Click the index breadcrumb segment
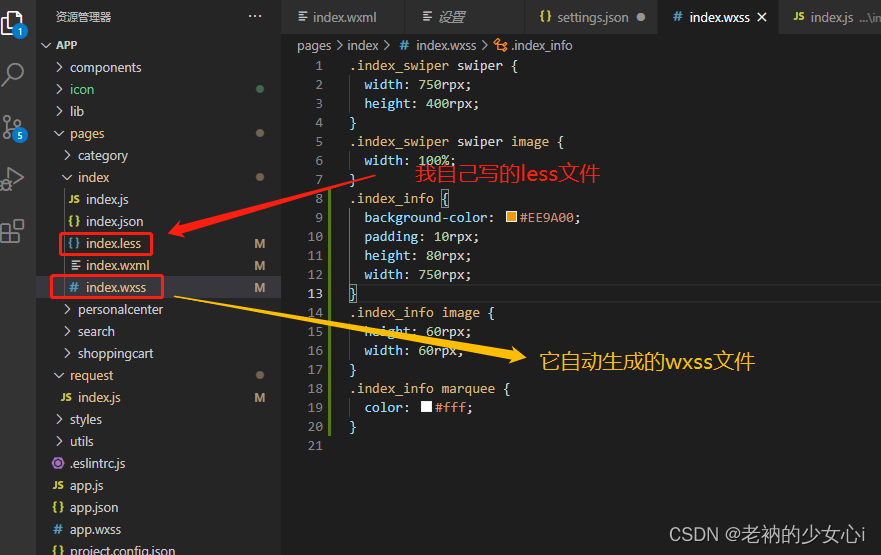The image size is (881, 555). point(363,46)
